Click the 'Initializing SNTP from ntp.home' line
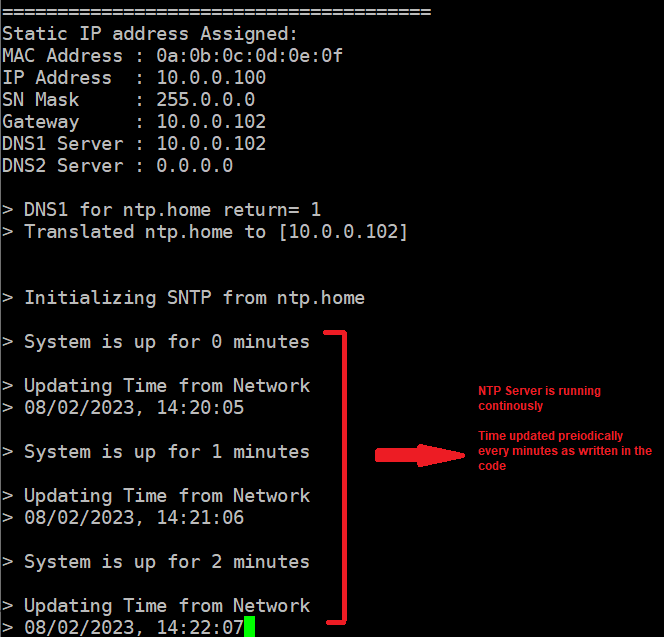Image resolution: width=664 pixels, height=637 pixels. (x=183, y=298)
